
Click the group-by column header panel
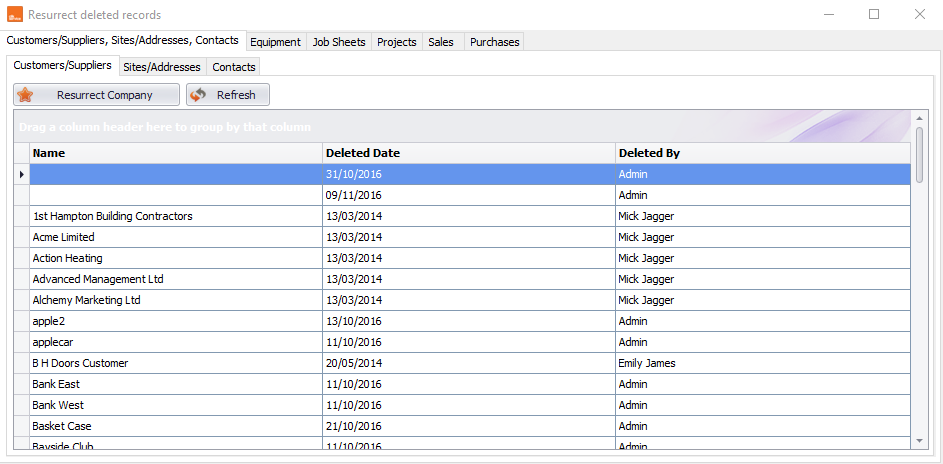(462, 127)
